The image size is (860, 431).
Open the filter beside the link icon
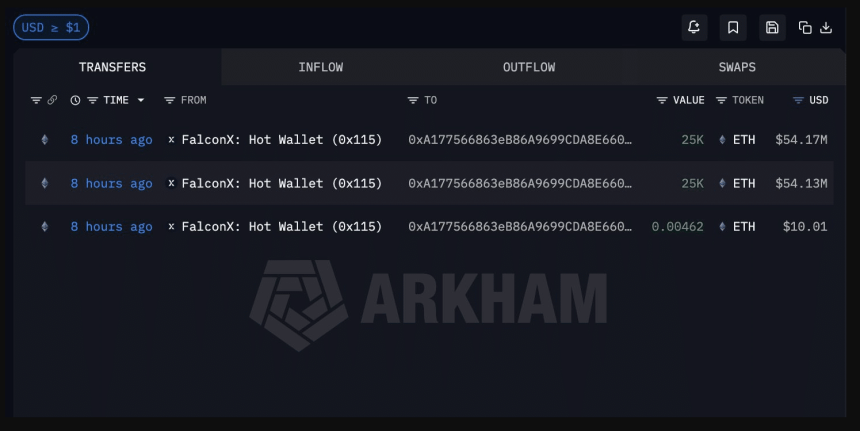(x=36, y=100)
